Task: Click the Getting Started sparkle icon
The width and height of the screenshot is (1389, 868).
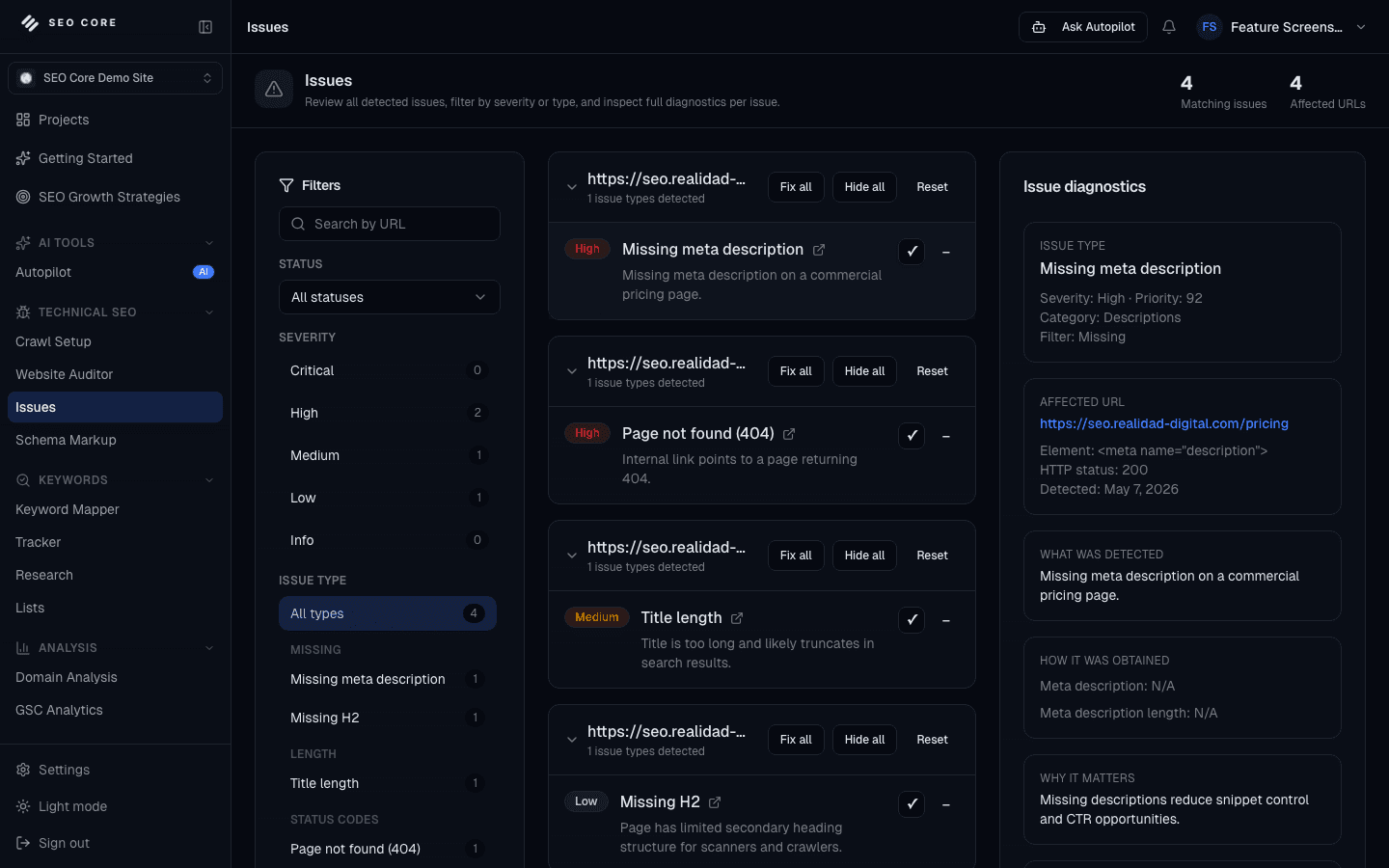Action: pos(23,158)
